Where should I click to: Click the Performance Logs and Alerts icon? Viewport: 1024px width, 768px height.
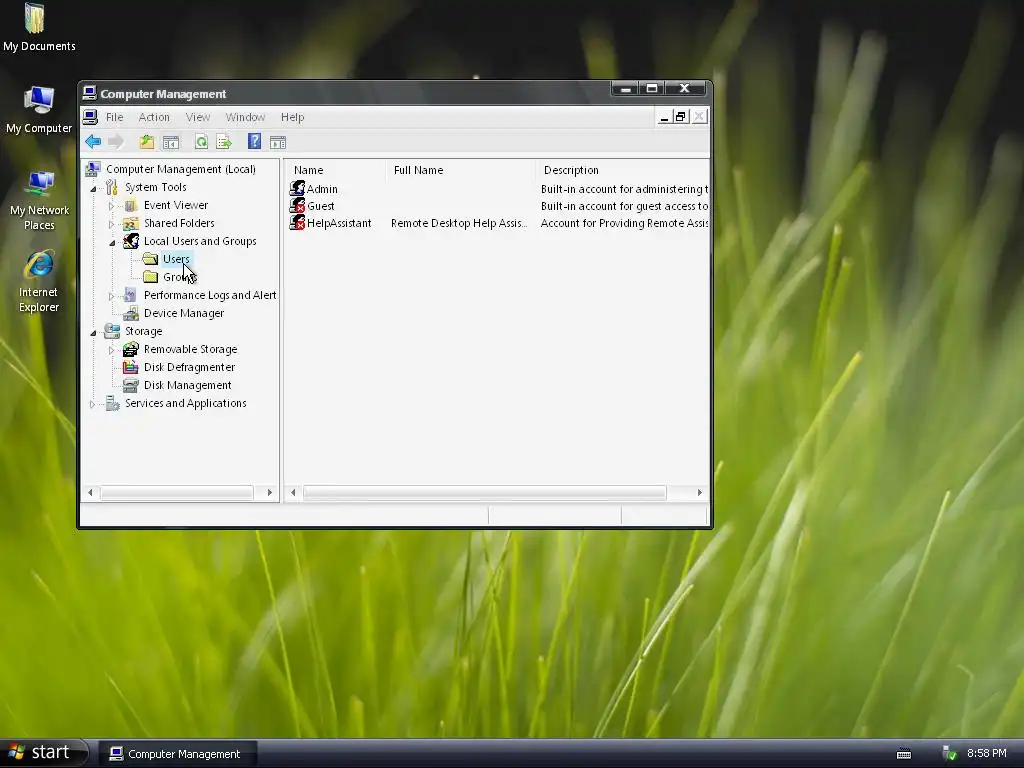tap(131, 295)
